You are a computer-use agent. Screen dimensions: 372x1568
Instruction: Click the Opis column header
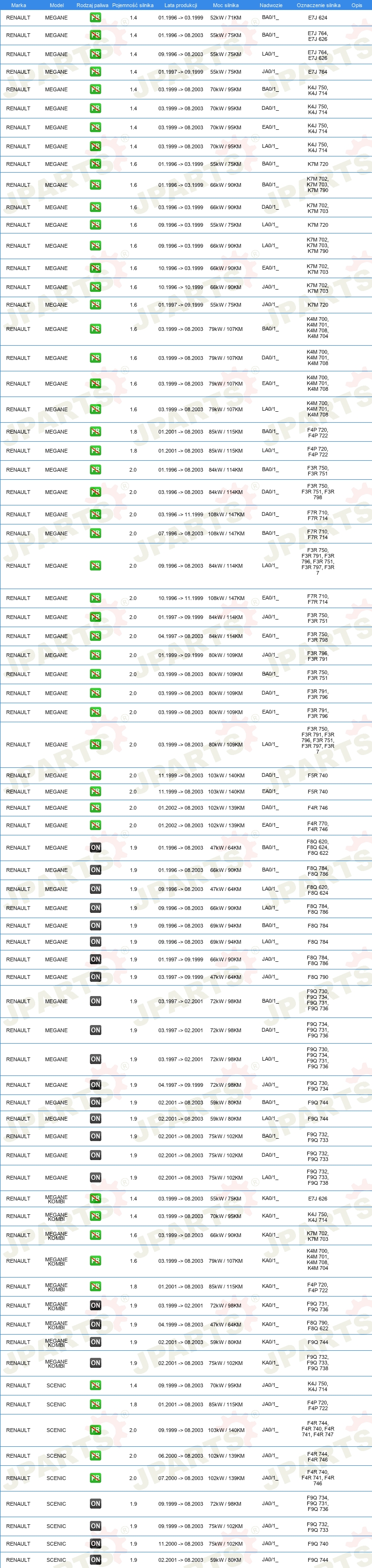click(x=357, y=5)
